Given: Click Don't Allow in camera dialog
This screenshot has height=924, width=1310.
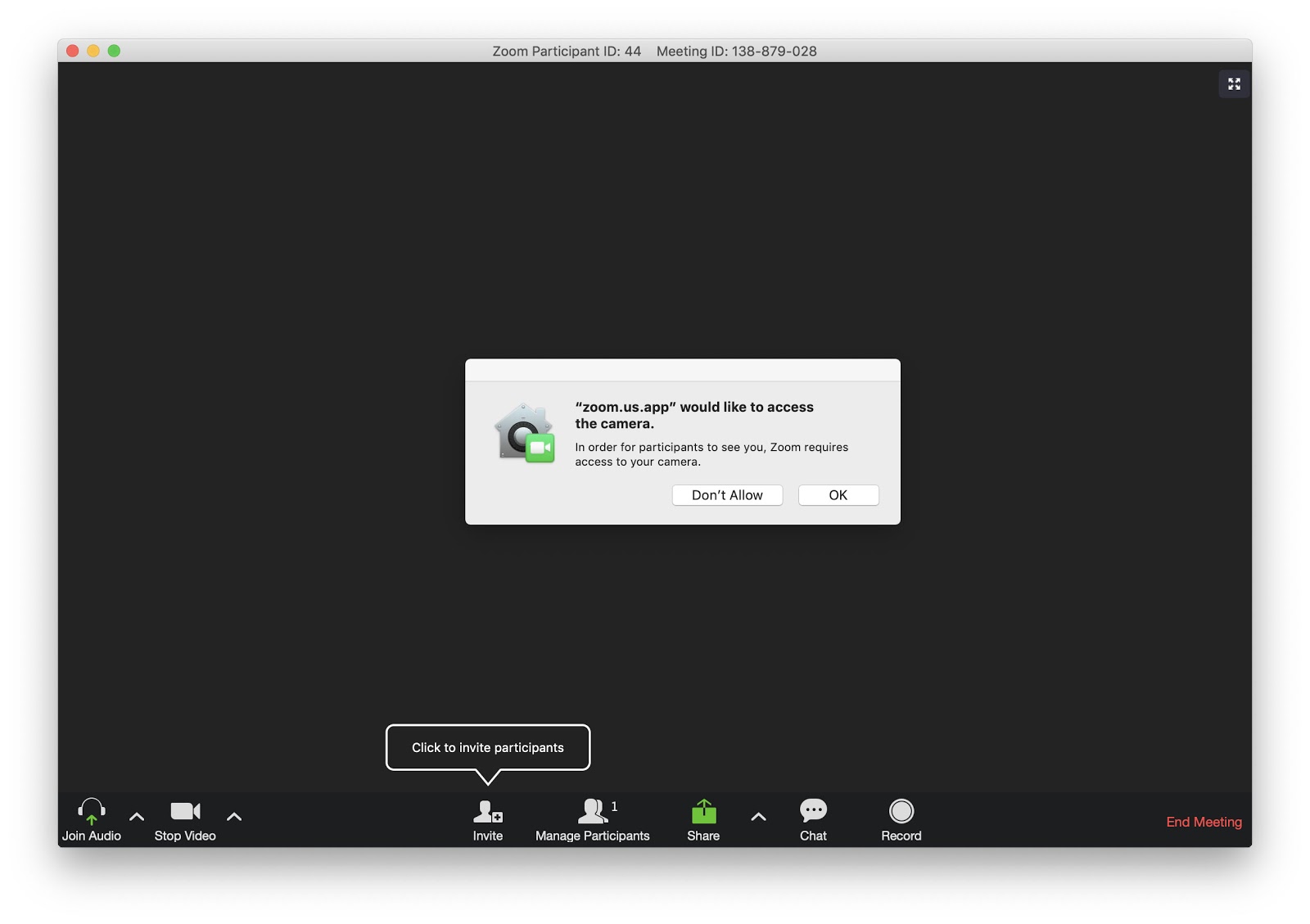Looking at the screenshot, I should pyautogui.click(x=727, y=495).
